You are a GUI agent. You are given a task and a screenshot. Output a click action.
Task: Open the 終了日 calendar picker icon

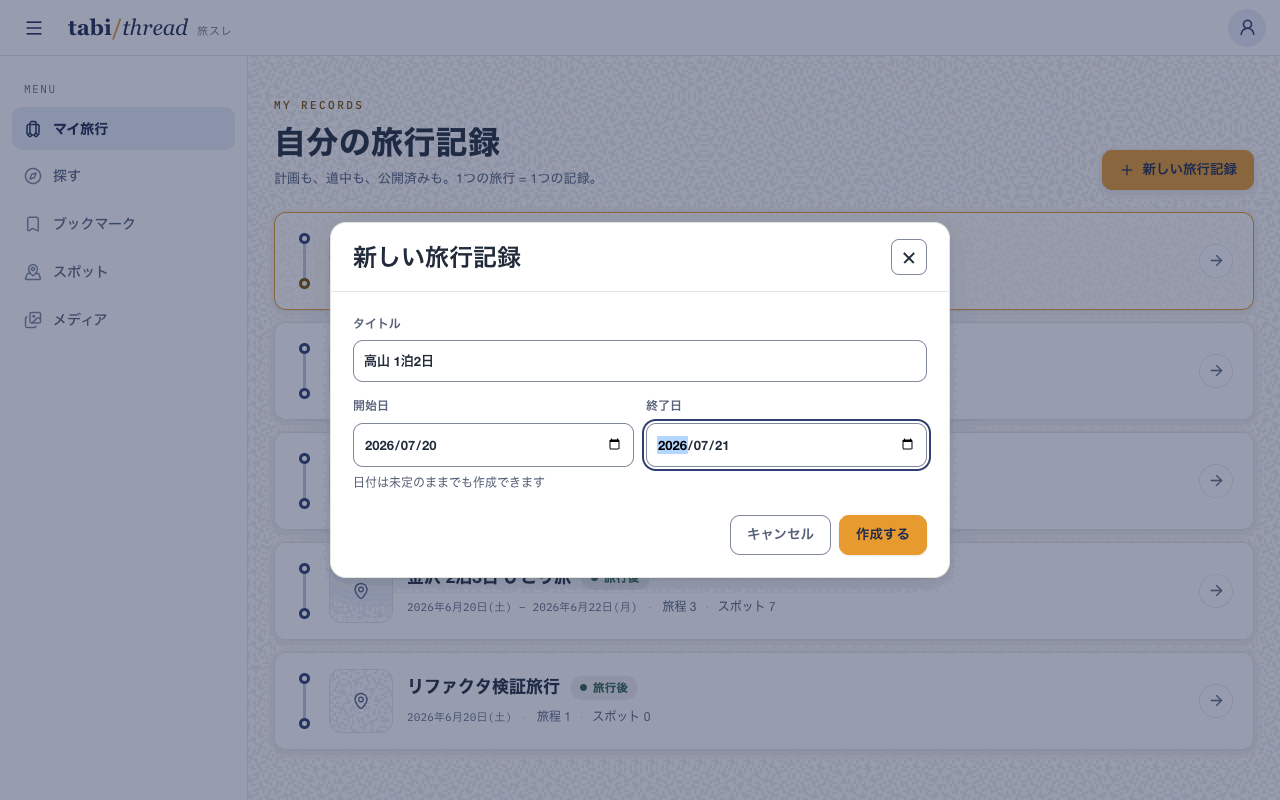(x=908, y=445)
